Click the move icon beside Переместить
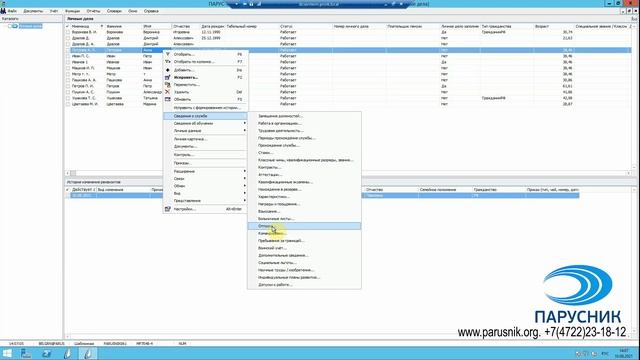 [x=167, y=84]
